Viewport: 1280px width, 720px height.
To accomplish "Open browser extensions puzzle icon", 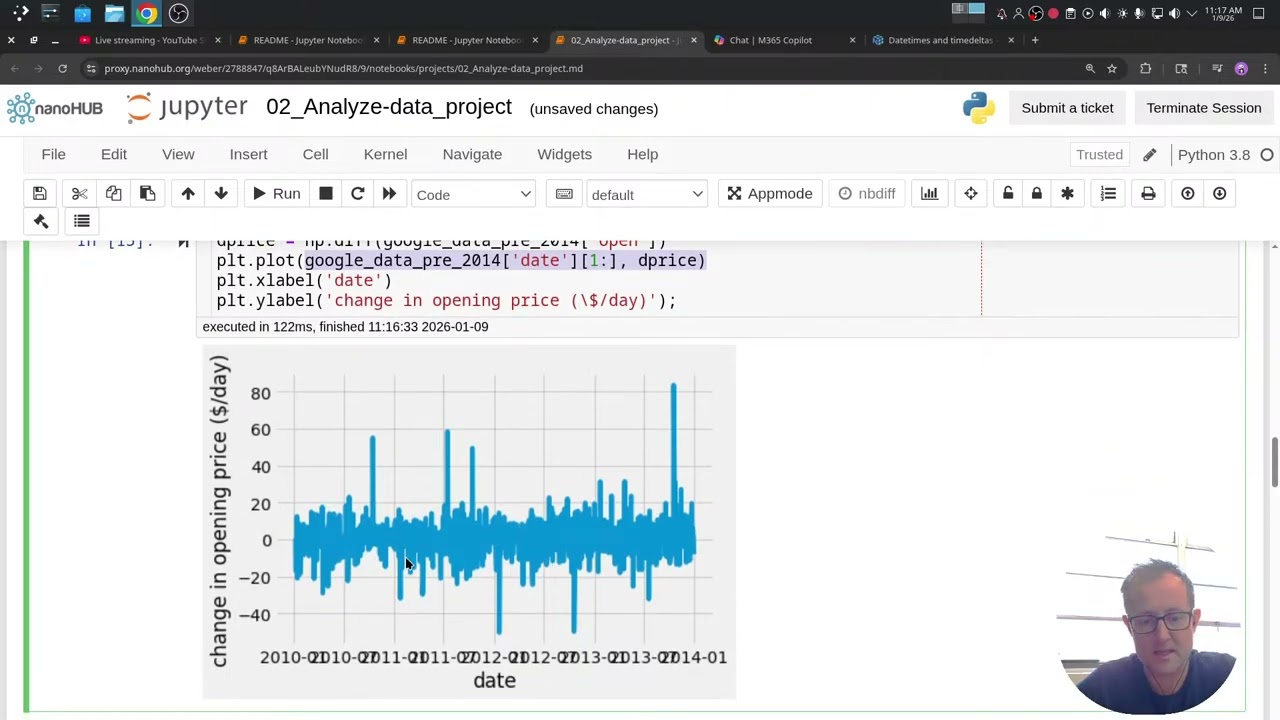I will (1146, 69).
